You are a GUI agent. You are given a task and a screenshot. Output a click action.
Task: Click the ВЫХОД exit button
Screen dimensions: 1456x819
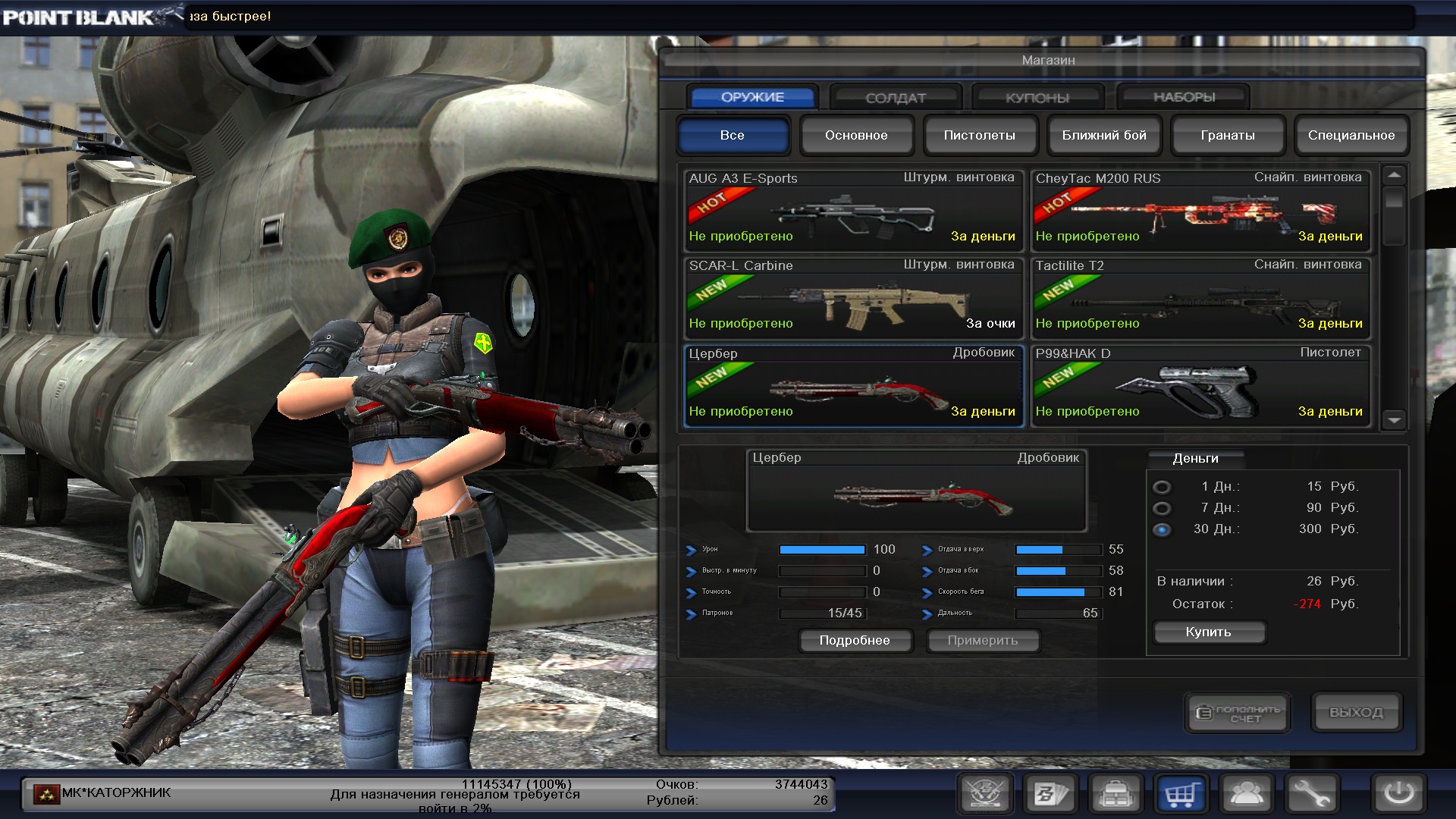[1356, 713]
